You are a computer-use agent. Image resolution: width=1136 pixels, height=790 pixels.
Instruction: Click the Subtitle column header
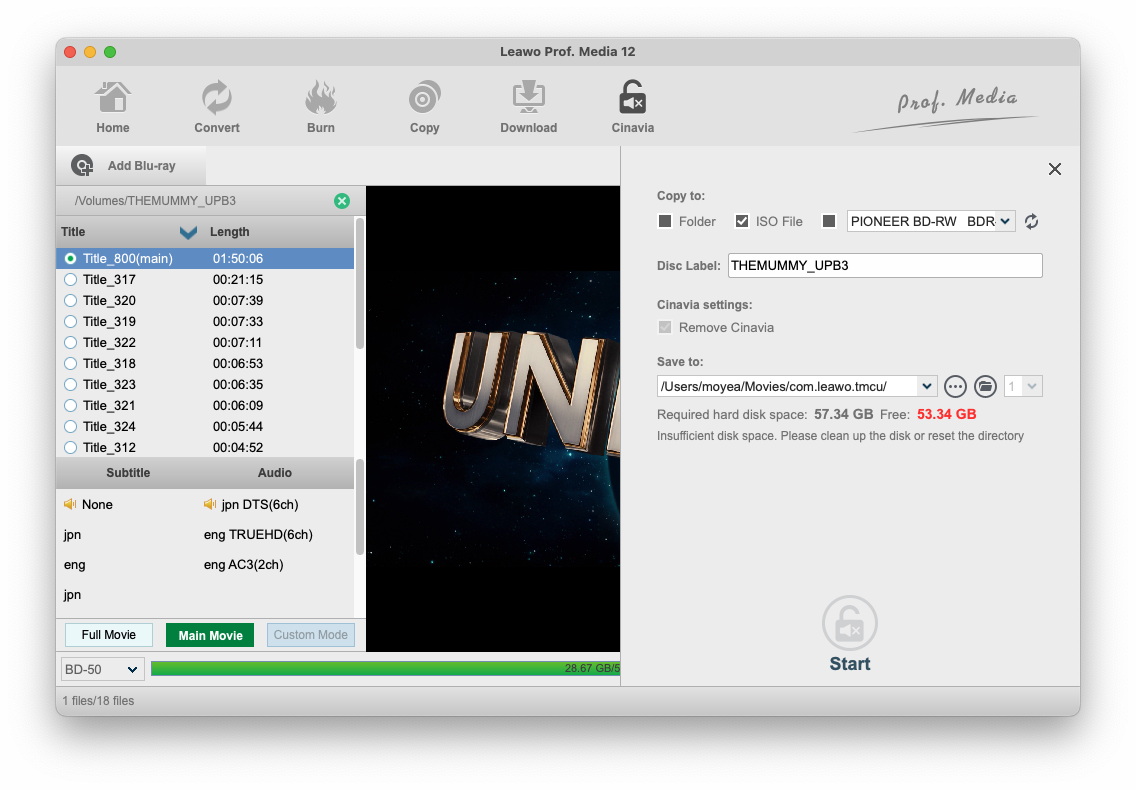pyautogui.click(x=128, y=473)
